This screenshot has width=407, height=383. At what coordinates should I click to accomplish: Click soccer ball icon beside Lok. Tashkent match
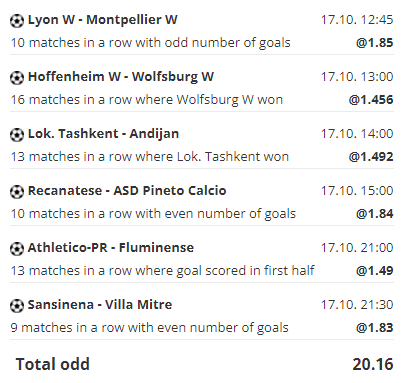pyautogui.click(x=17, y=135)
